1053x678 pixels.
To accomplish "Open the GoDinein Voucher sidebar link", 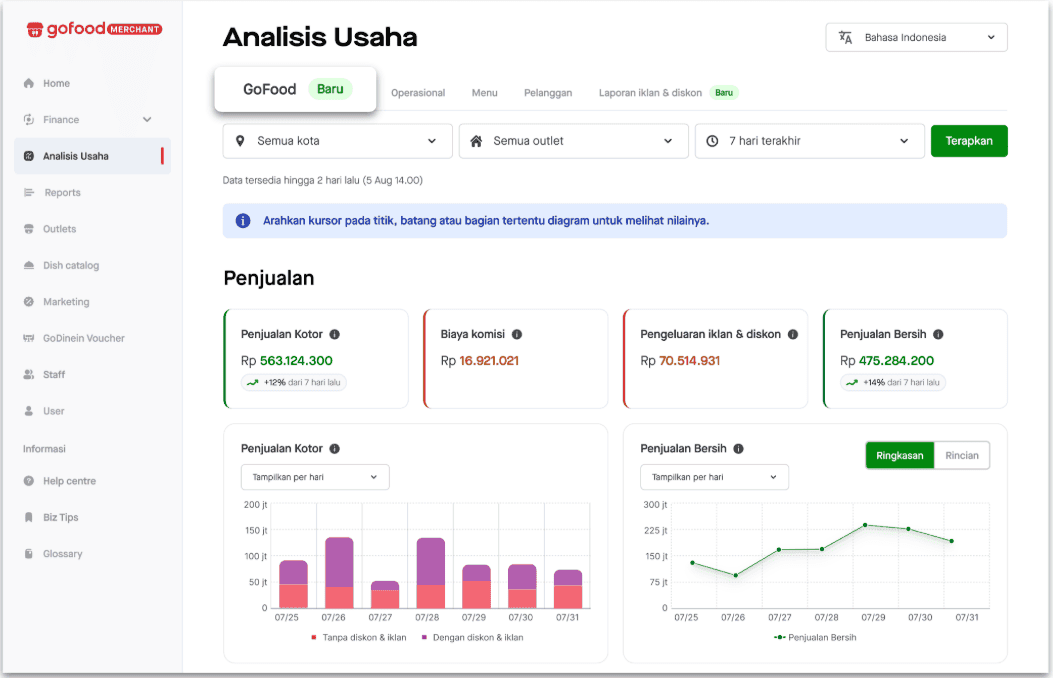I will click(83, 338).
